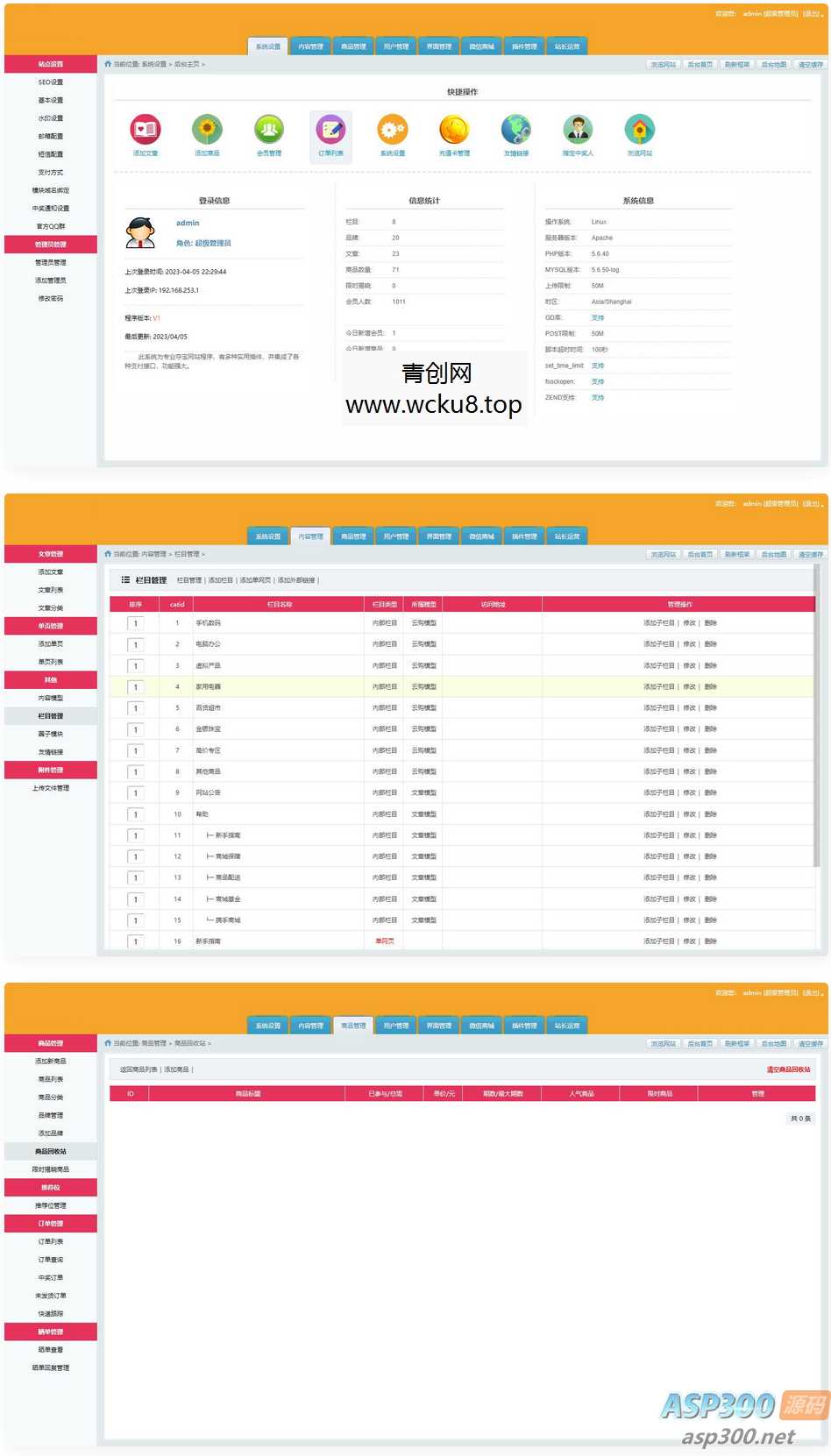Click 刷新框架 button in the 栏目管理 panel
The width and height of the screenshot is (831, 1456).
coord(736,554)
